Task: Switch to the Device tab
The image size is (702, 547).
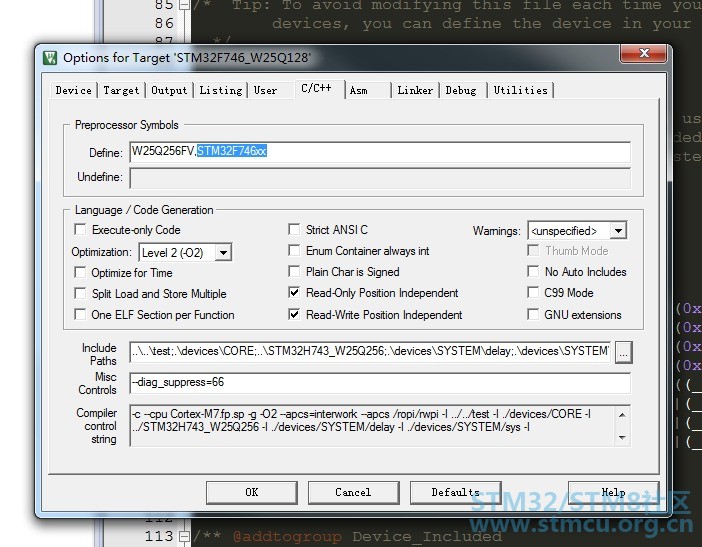Action: click(x=73, y=90)
